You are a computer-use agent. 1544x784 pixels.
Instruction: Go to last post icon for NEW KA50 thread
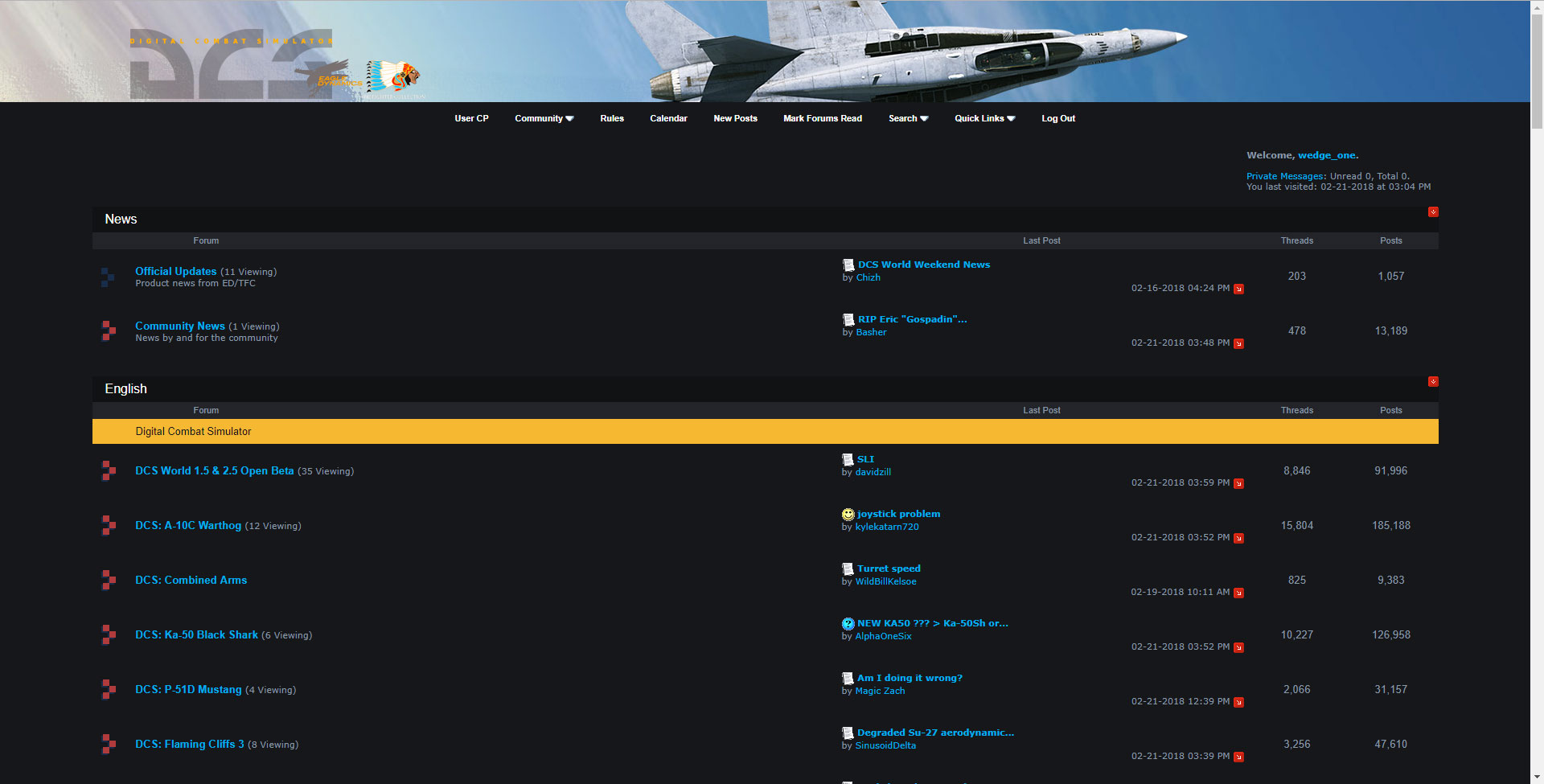click(x=1239, y=647)
